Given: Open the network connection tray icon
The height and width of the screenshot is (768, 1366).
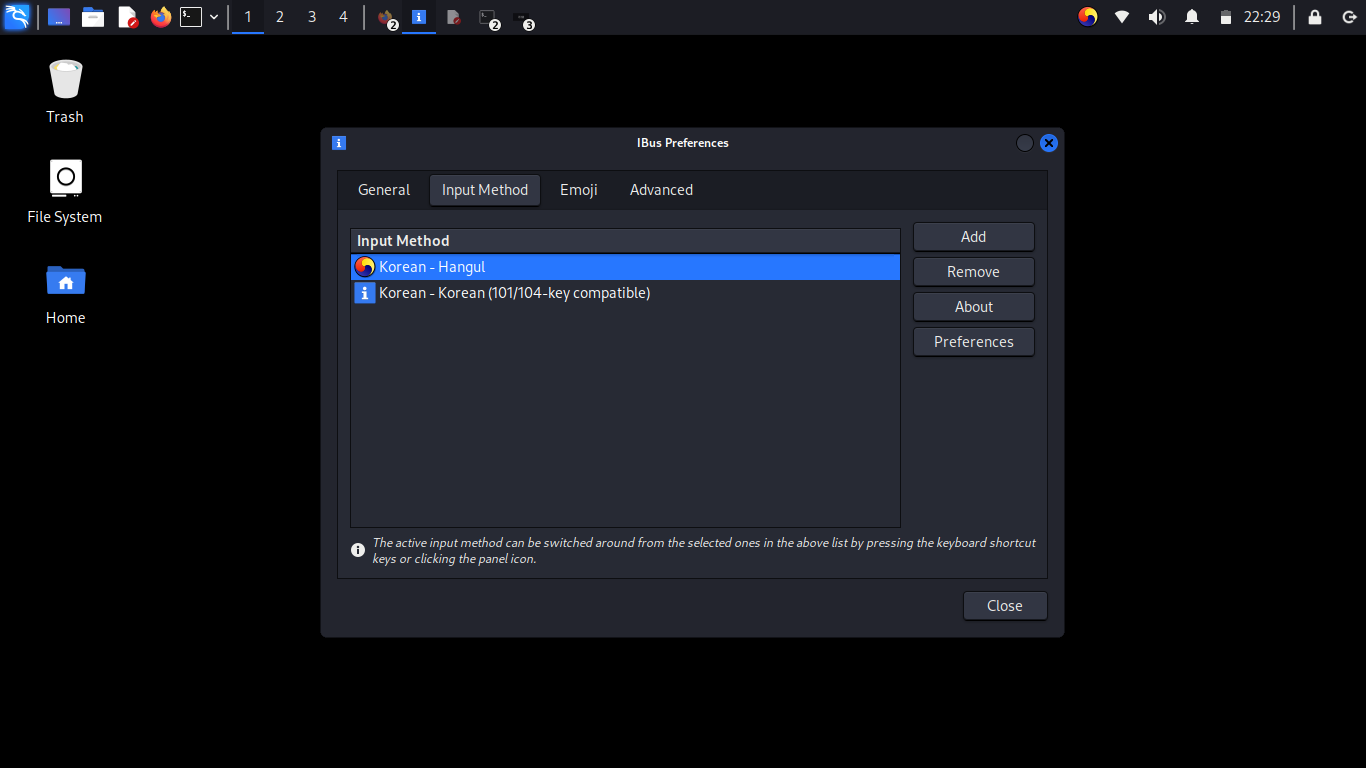Looking at the screenshot, I should pyautogui.click(x=1122, y=17).
